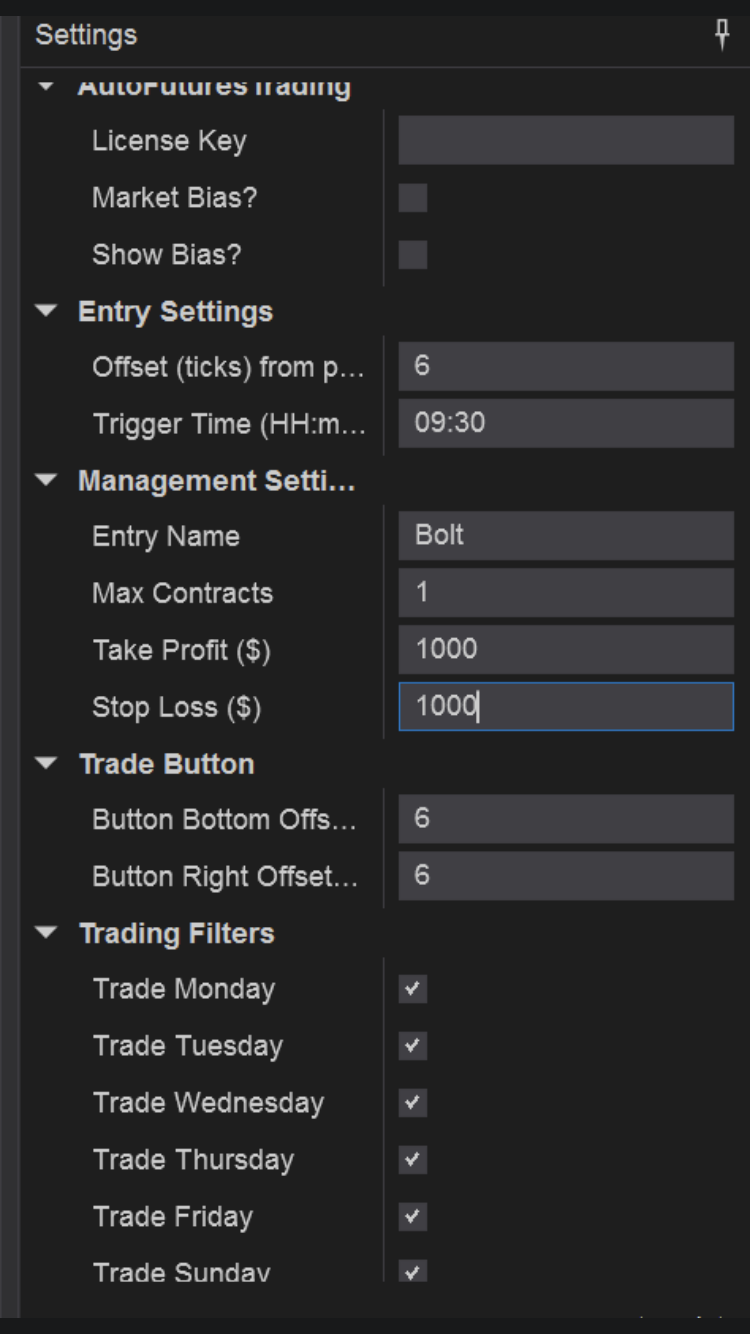Uncheck the Trade Thursday checkbox
The image size is (750, 1334).
point(413,1161)
